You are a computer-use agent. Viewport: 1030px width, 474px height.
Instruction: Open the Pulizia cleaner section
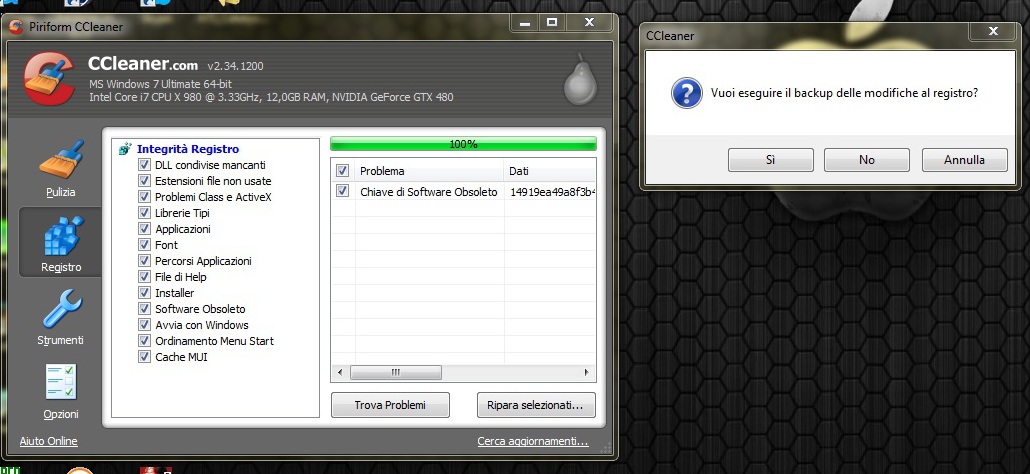point(60,165)
